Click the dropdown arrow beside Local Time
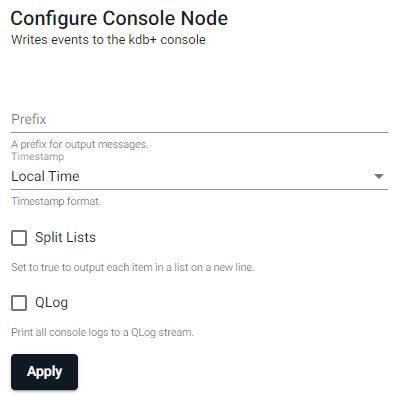This screenshot has height=407, width=394. 379,176
